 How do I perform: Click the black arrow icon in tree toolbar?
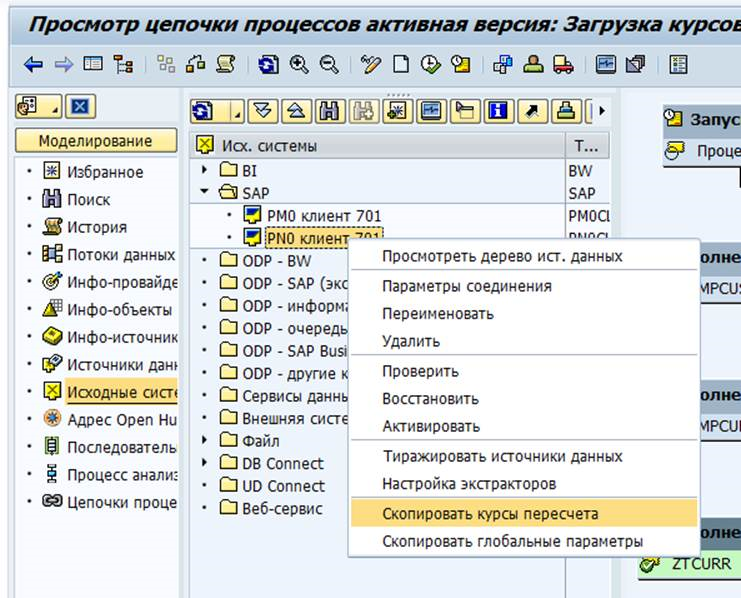(x=532, y=112)
